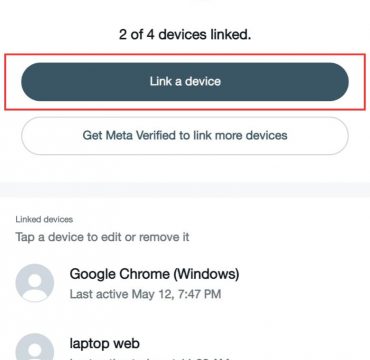Viewport: 370px width, 360px height.
Task: Click the time 7:47 PM in the Chrome entry
Action: tap(202, 294)
